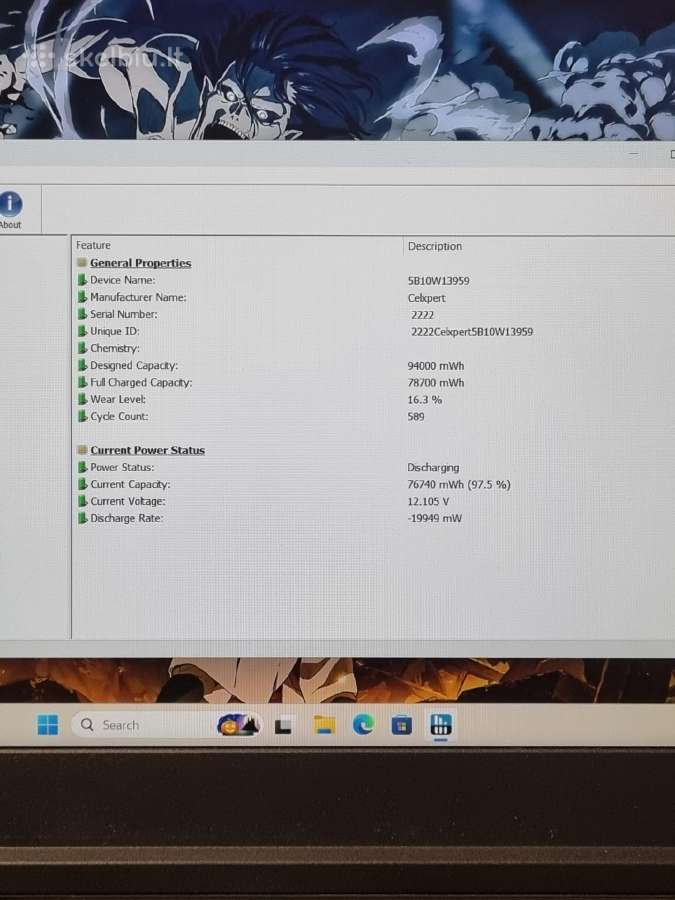Click the Discharging status value
This screenshot has height=900, width=675.
[x=433, y=468]
